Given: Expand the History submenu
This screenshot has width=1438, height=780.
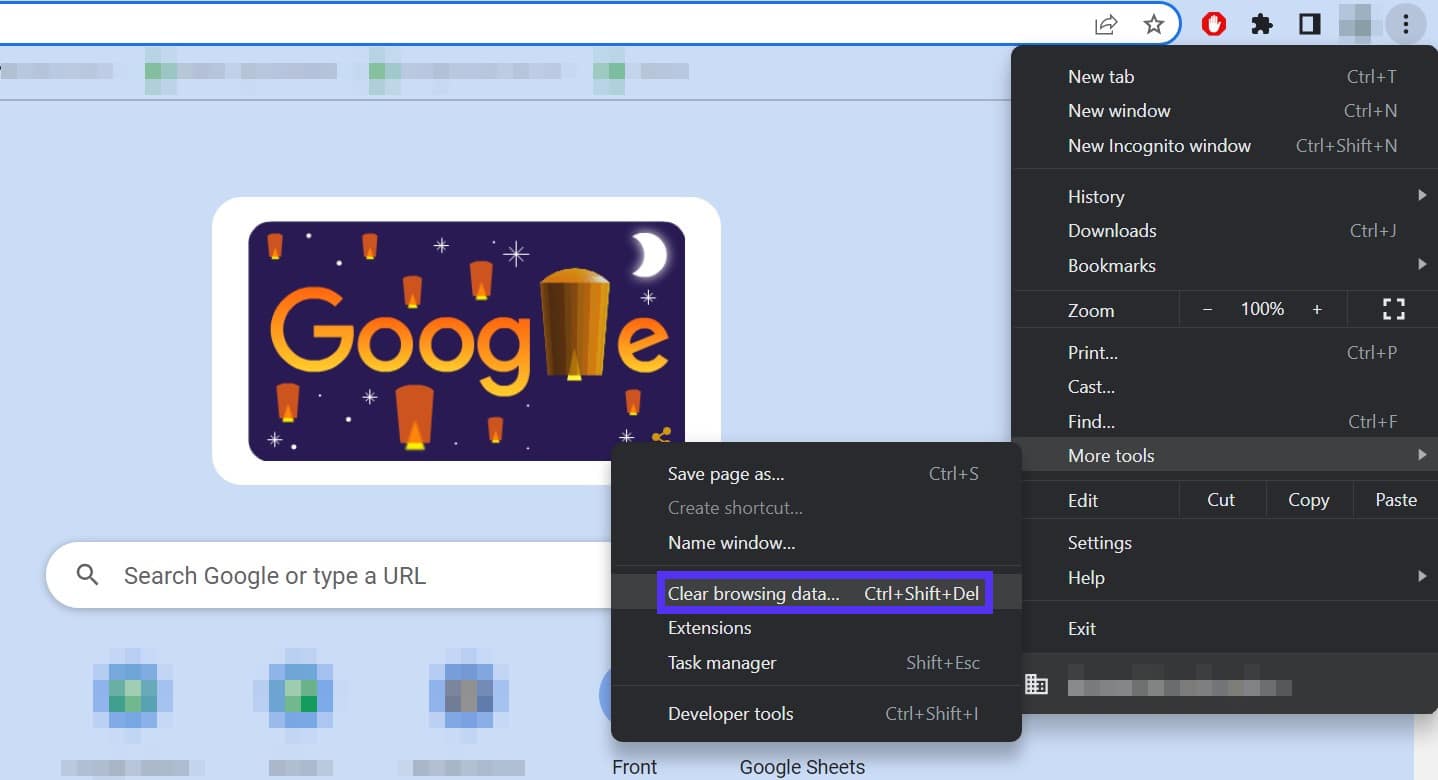Looking at the screenshot, I should click(1095, 196).
